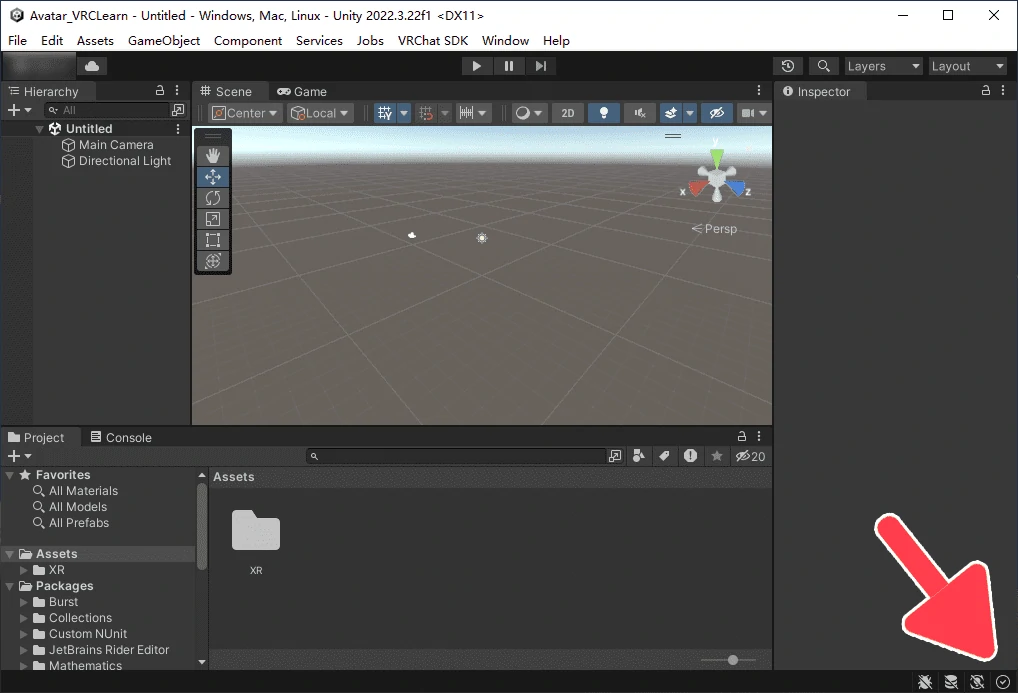
Task: Expand the Burst package folder
Action: [25, 602]
